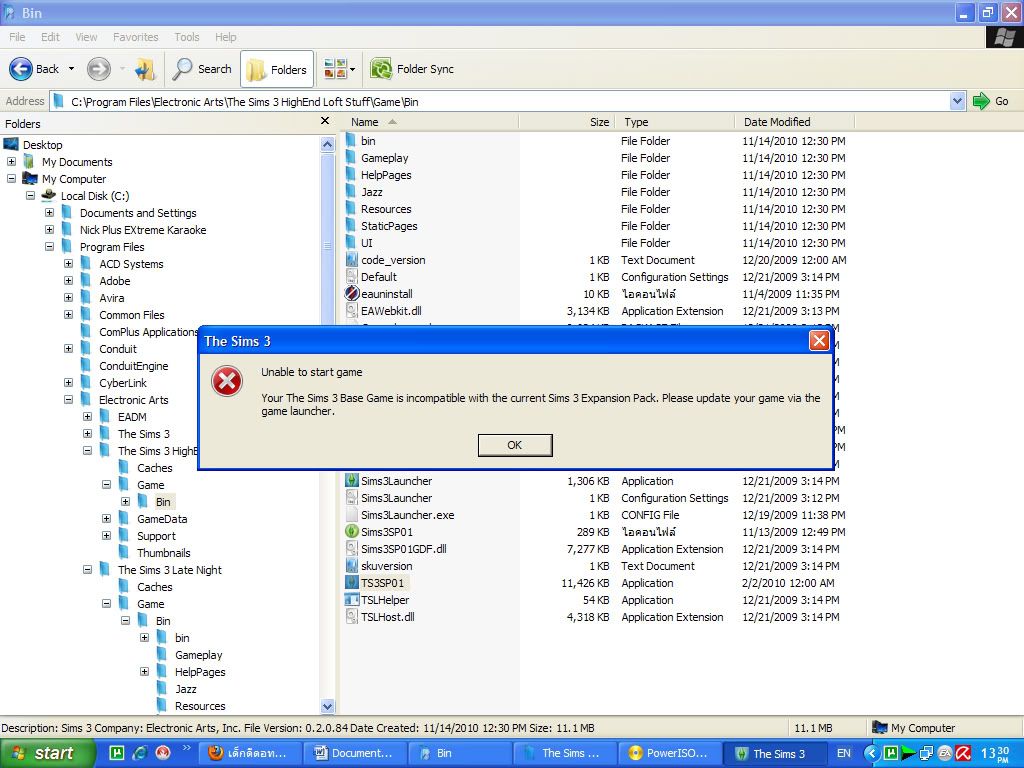Click the address bar path field
The width and height of the screenshot is (1024, 768).
coord(500,101)
